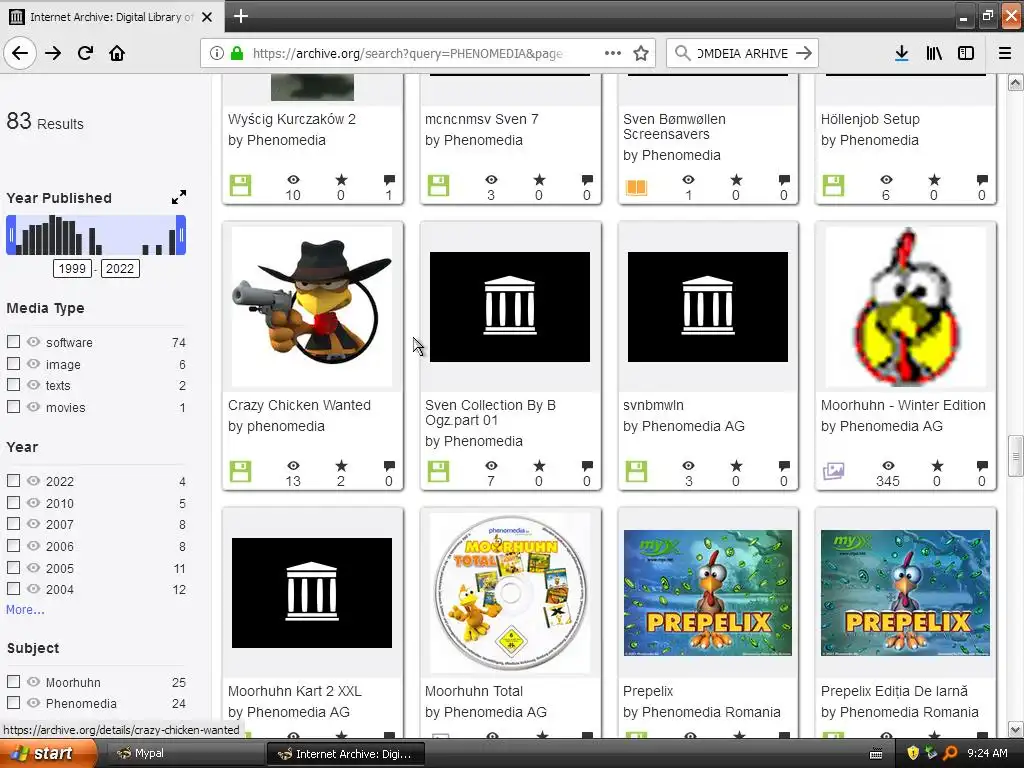
Task: Click the system tray security shield icon
Action: pos(913,753)
